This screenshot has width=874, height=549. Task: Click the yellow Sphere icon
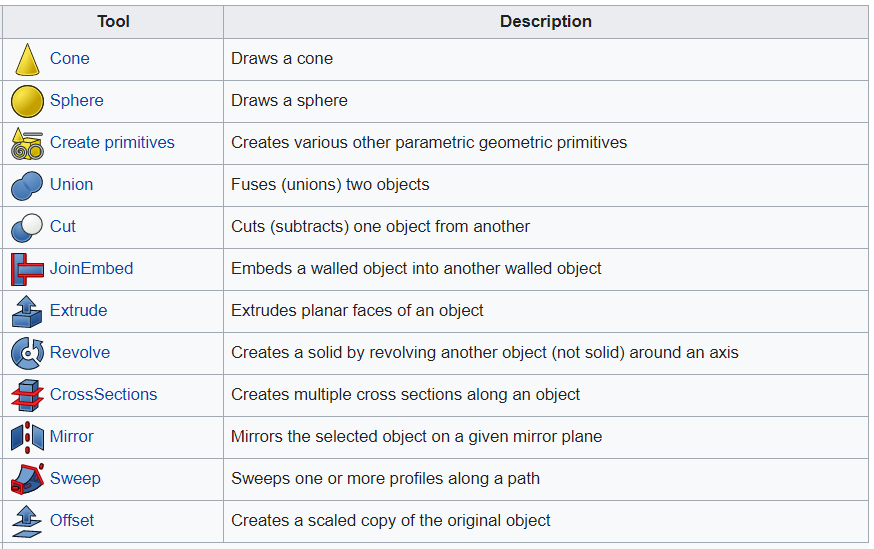27,101
